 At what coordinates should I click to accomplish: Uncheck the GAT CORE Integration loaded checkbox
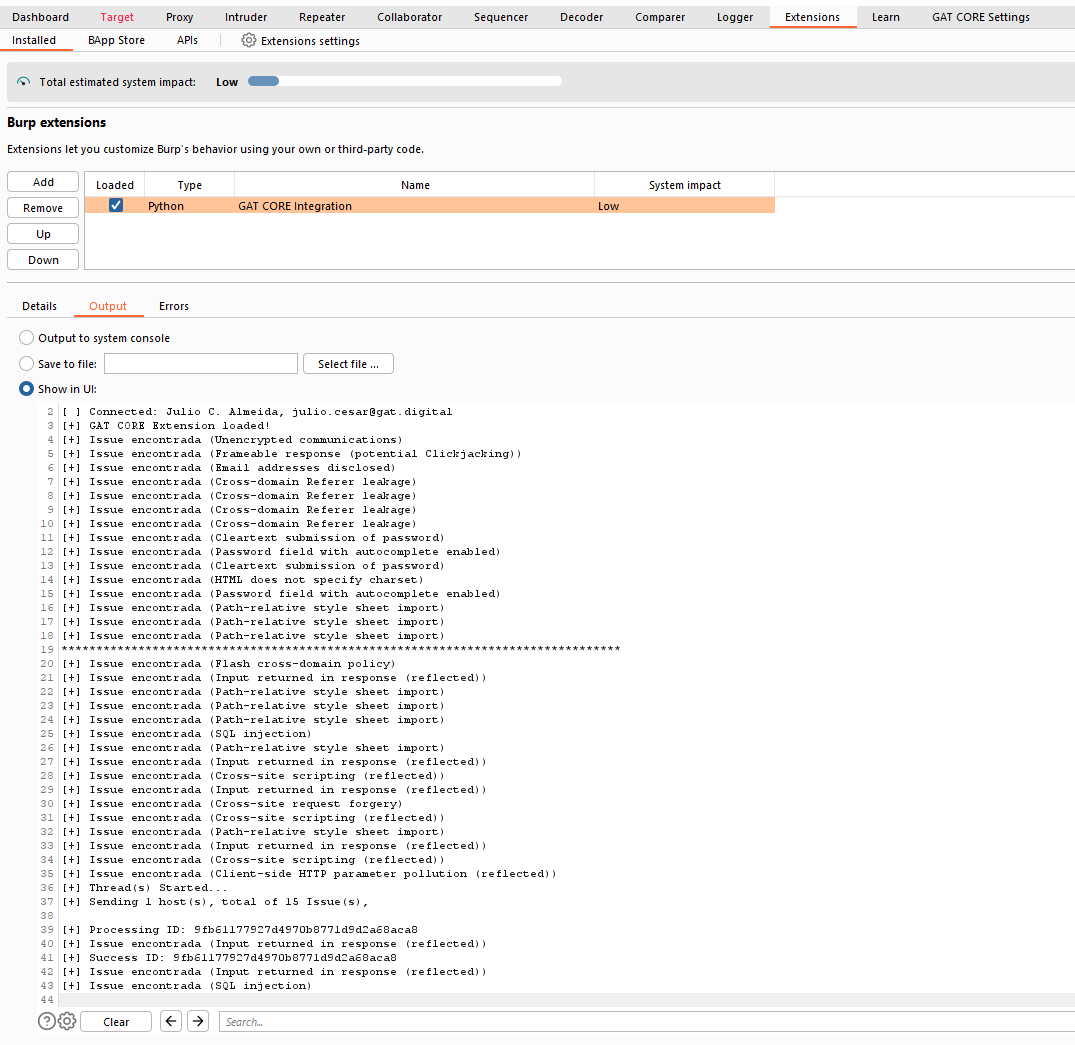click(x=116, y=205)
